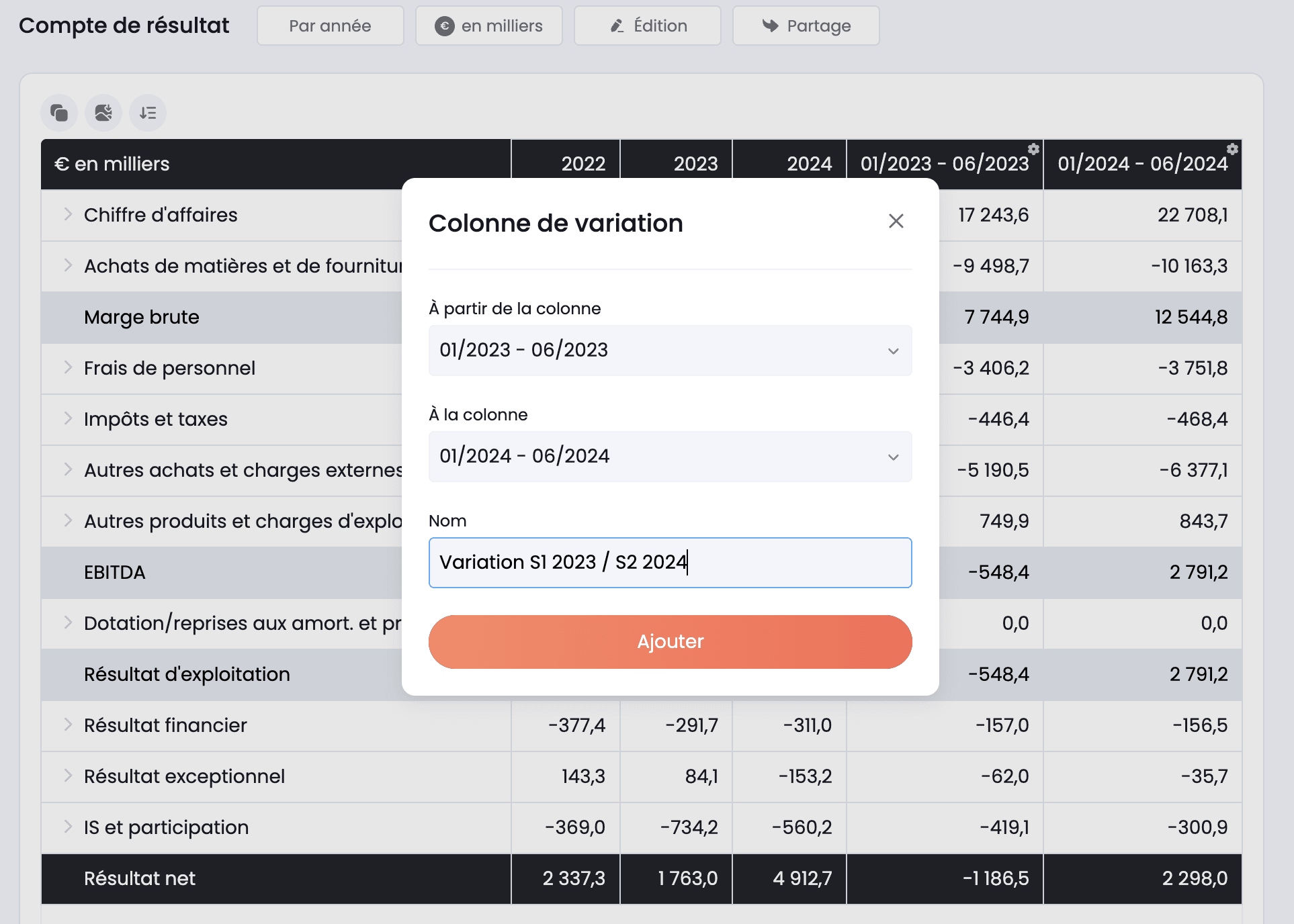Click the Frais de personnel value -3 751,8

click(1193, 368)
